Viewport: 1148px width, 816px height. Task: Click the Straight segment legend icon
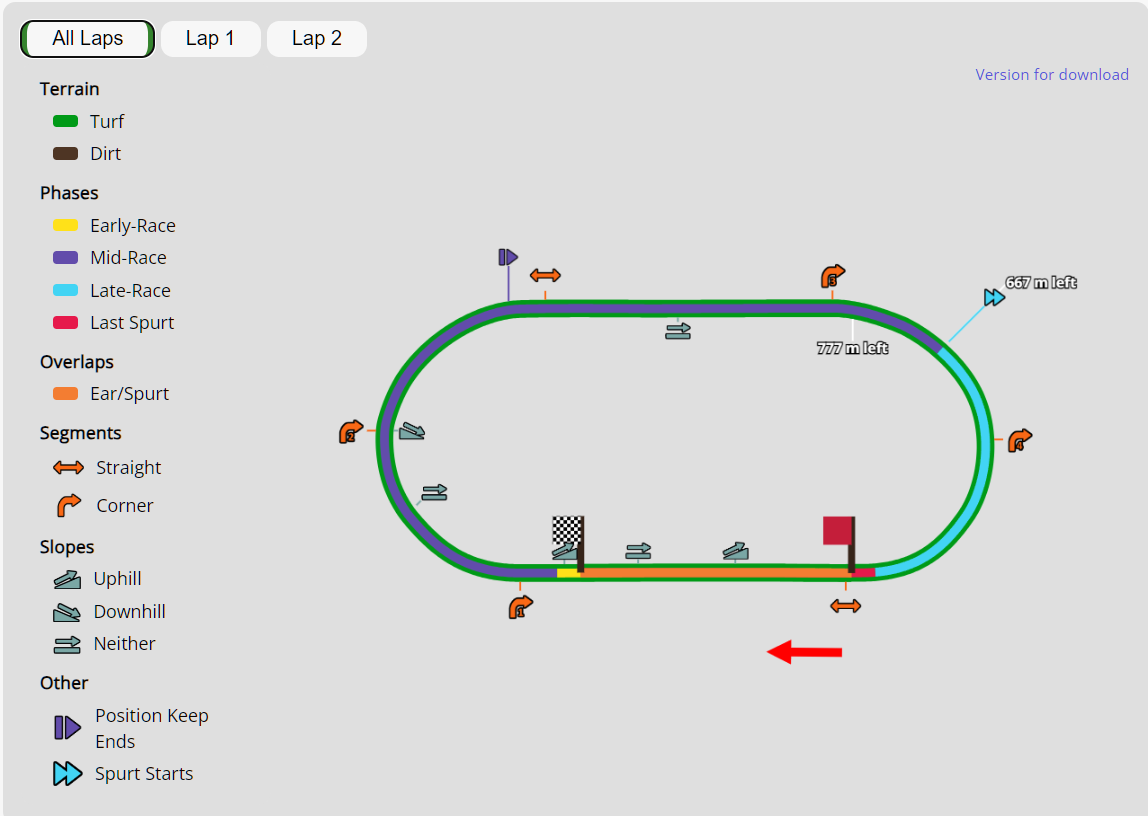(69, 468)
